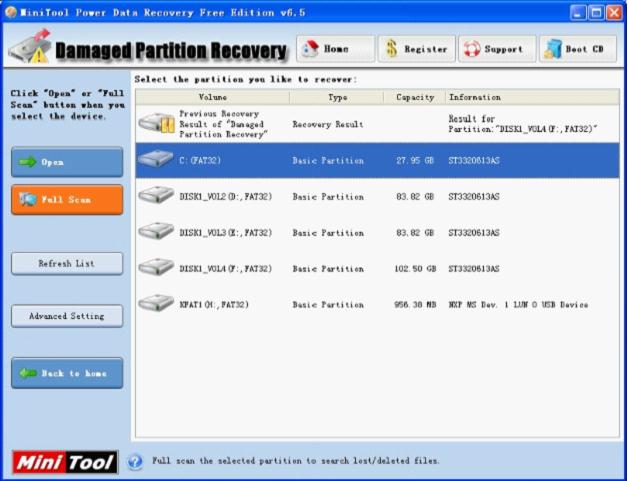
Task: Click green arrow icon on Open button
Action: (28, 162)
